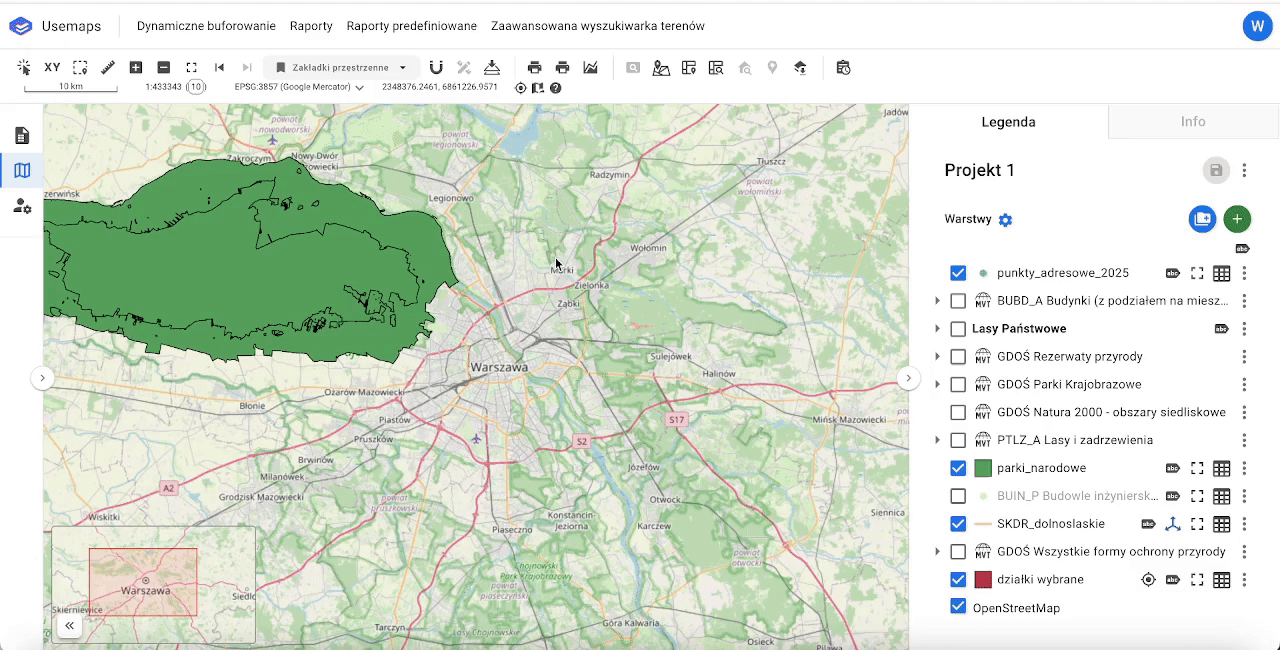Activate the measure ruler tool

(x=108, y=68)
